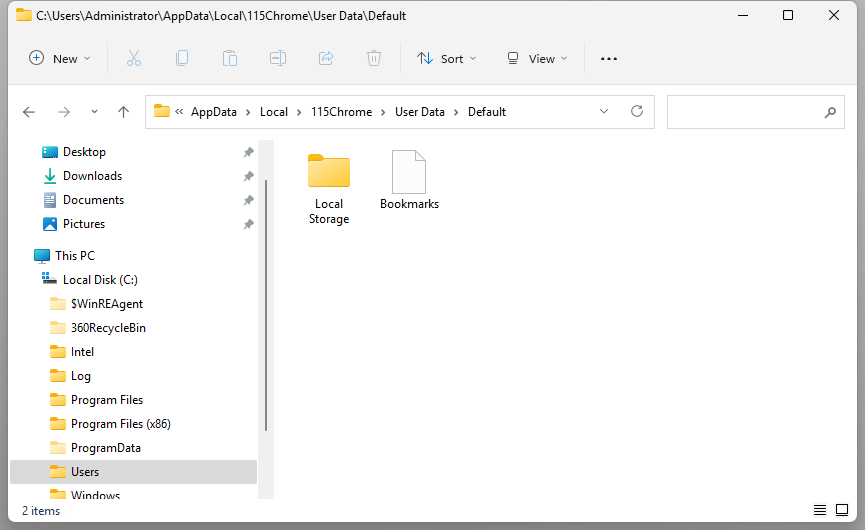Unpin Desktop using its pin icon
This screenshot has height=530, width=865.
[249, 152]
